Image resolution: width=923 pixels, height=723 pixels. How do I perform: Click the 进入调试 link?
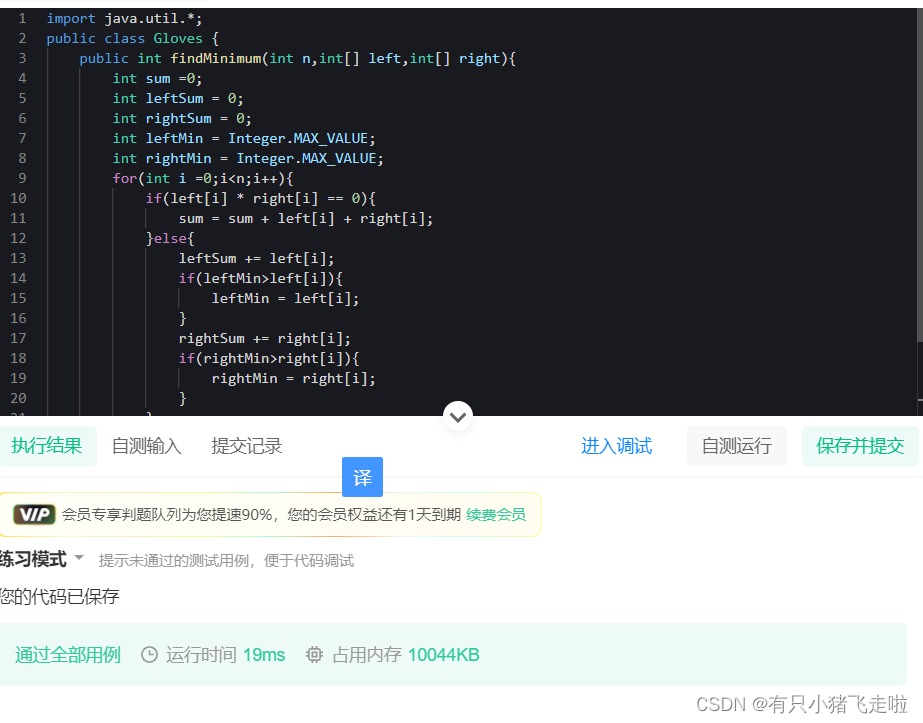coord(616,446)
